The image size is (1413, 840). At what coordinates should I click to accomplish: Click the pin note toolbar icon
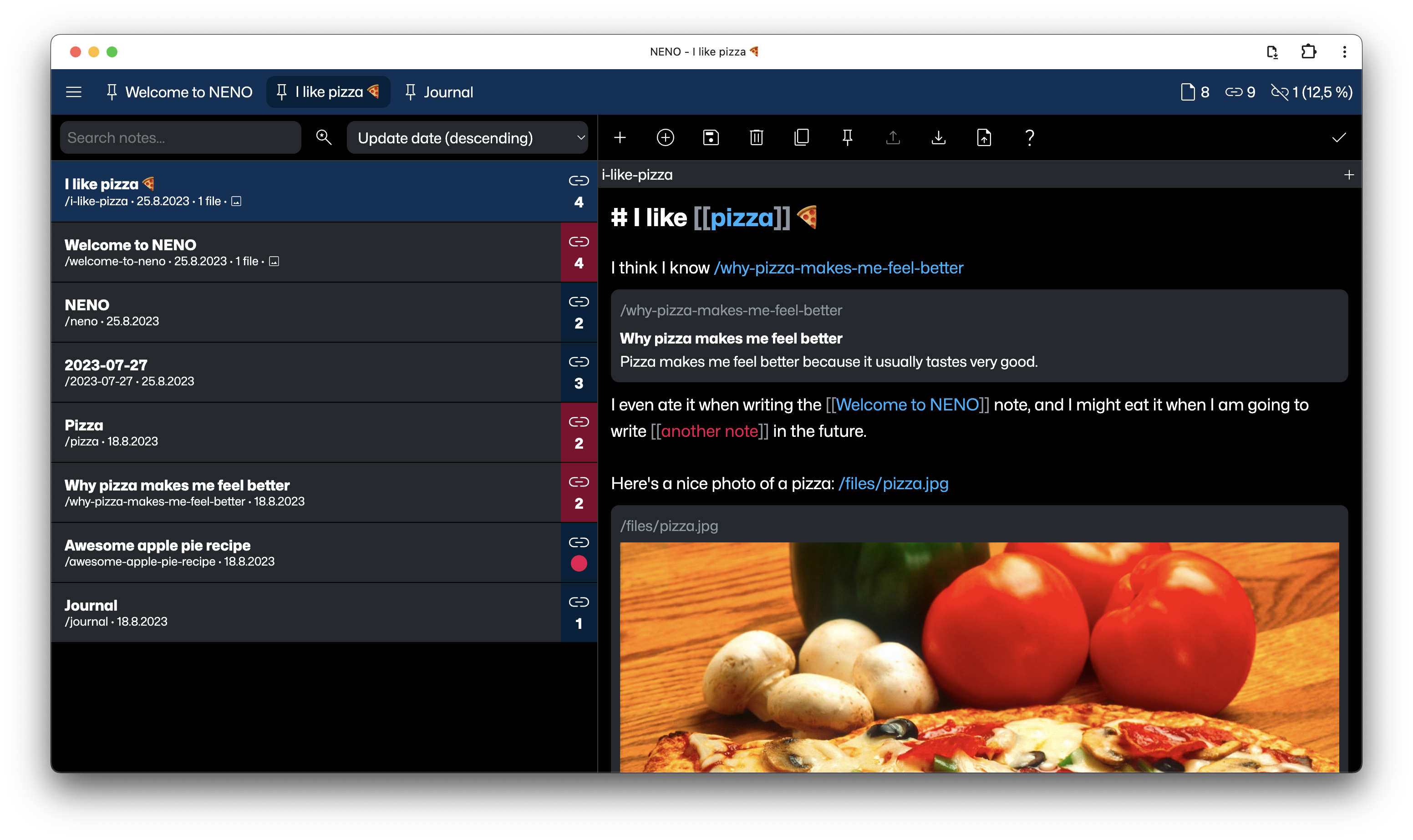point(848,137)
